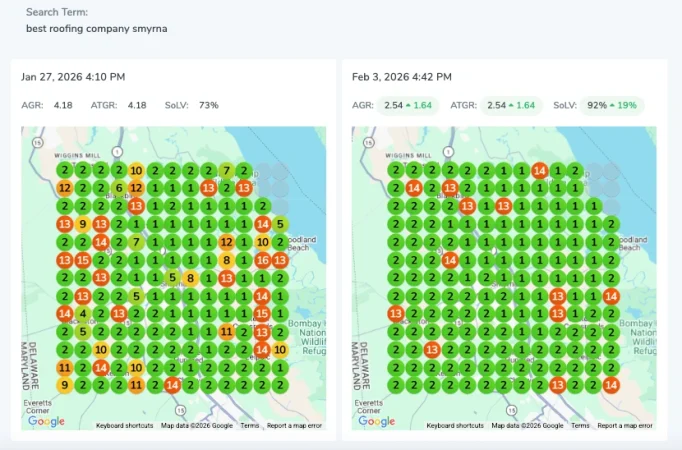
Task: Click the search term text 'best roofing company smyrna'
Action: (97, 28)
